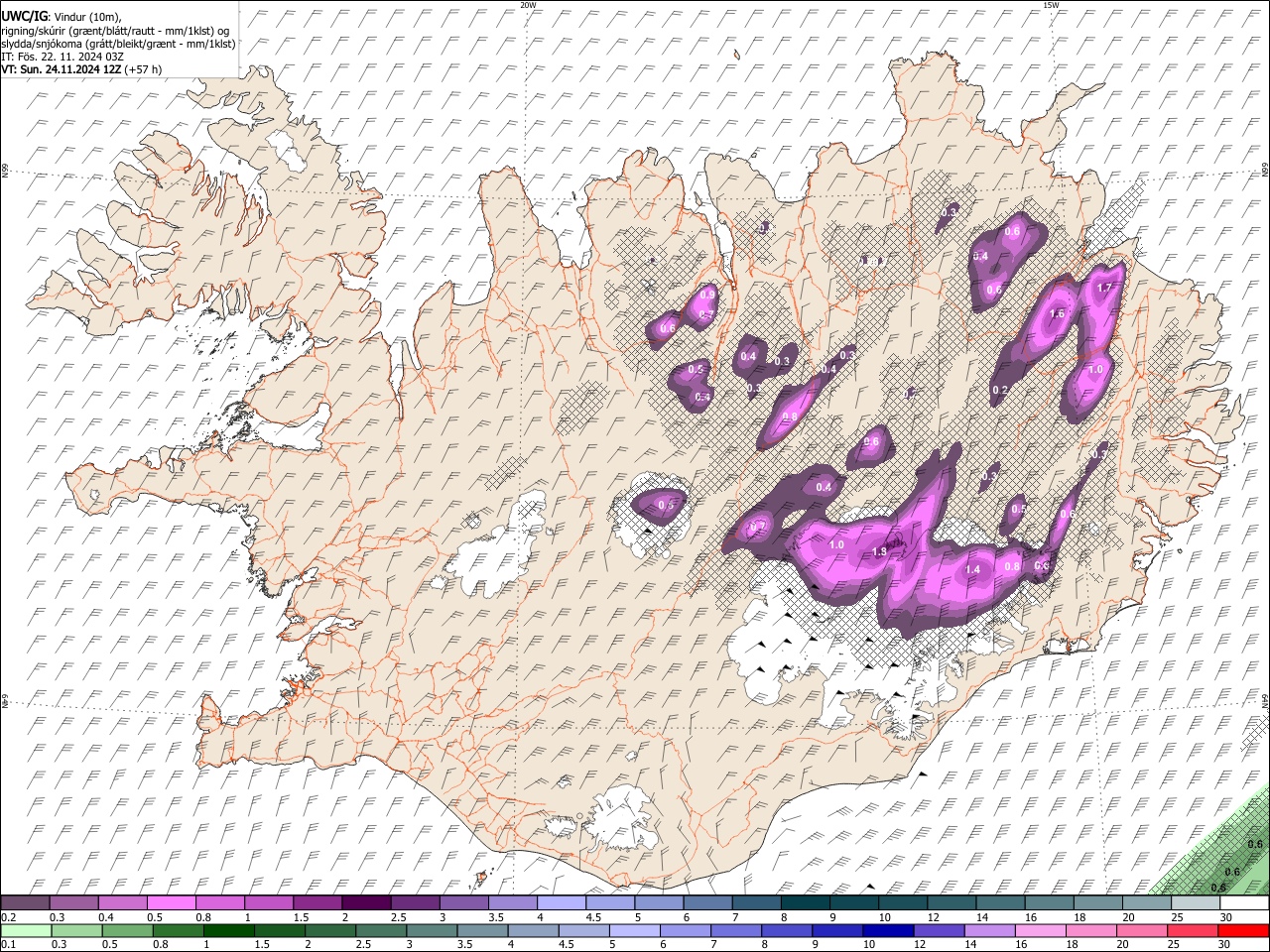This screenshot has width=1270, height=952.
Task: Click the UWC/IG Vindur (10m) title line
Action: click(62, 16)
